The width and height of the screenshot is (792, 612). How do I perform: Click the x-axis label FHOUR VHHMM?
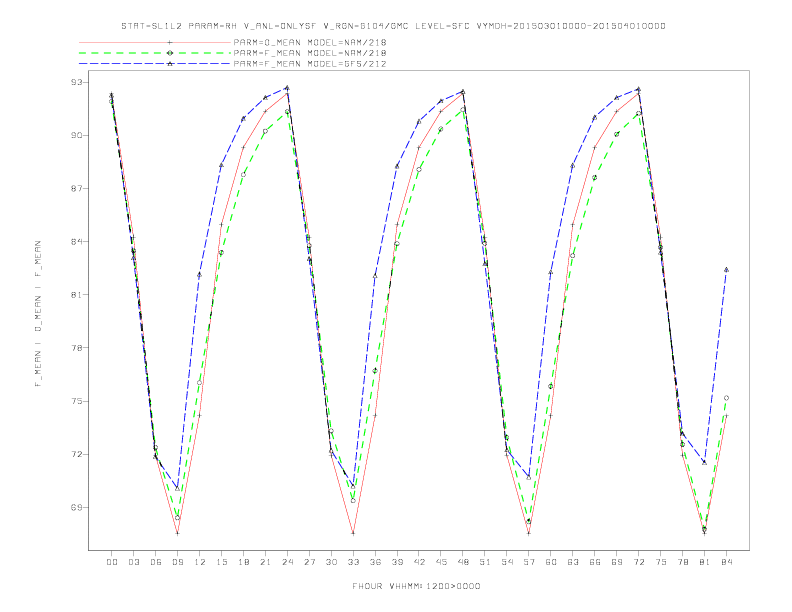point(416,586)
